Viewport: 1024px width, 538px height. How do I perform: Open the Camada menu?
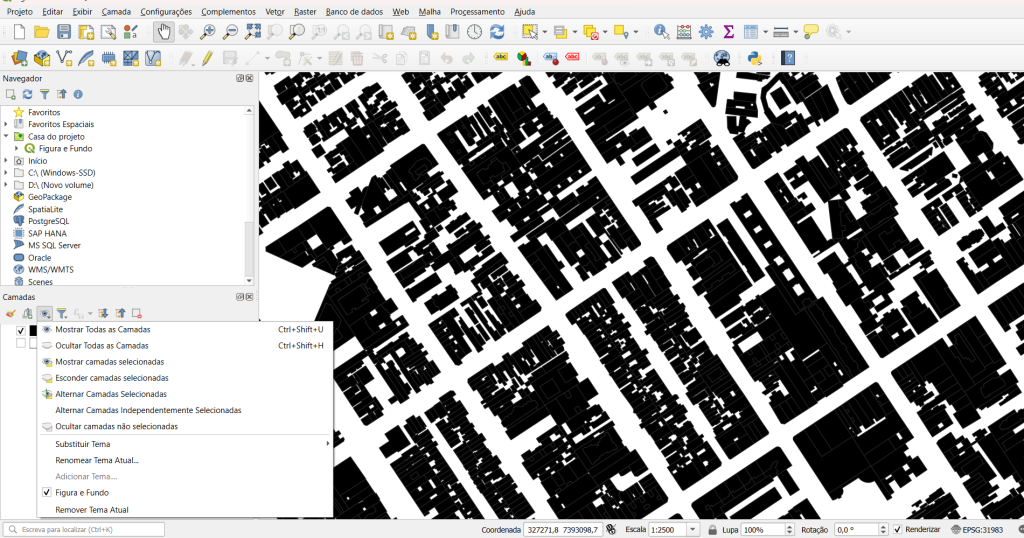click(116, 12)
